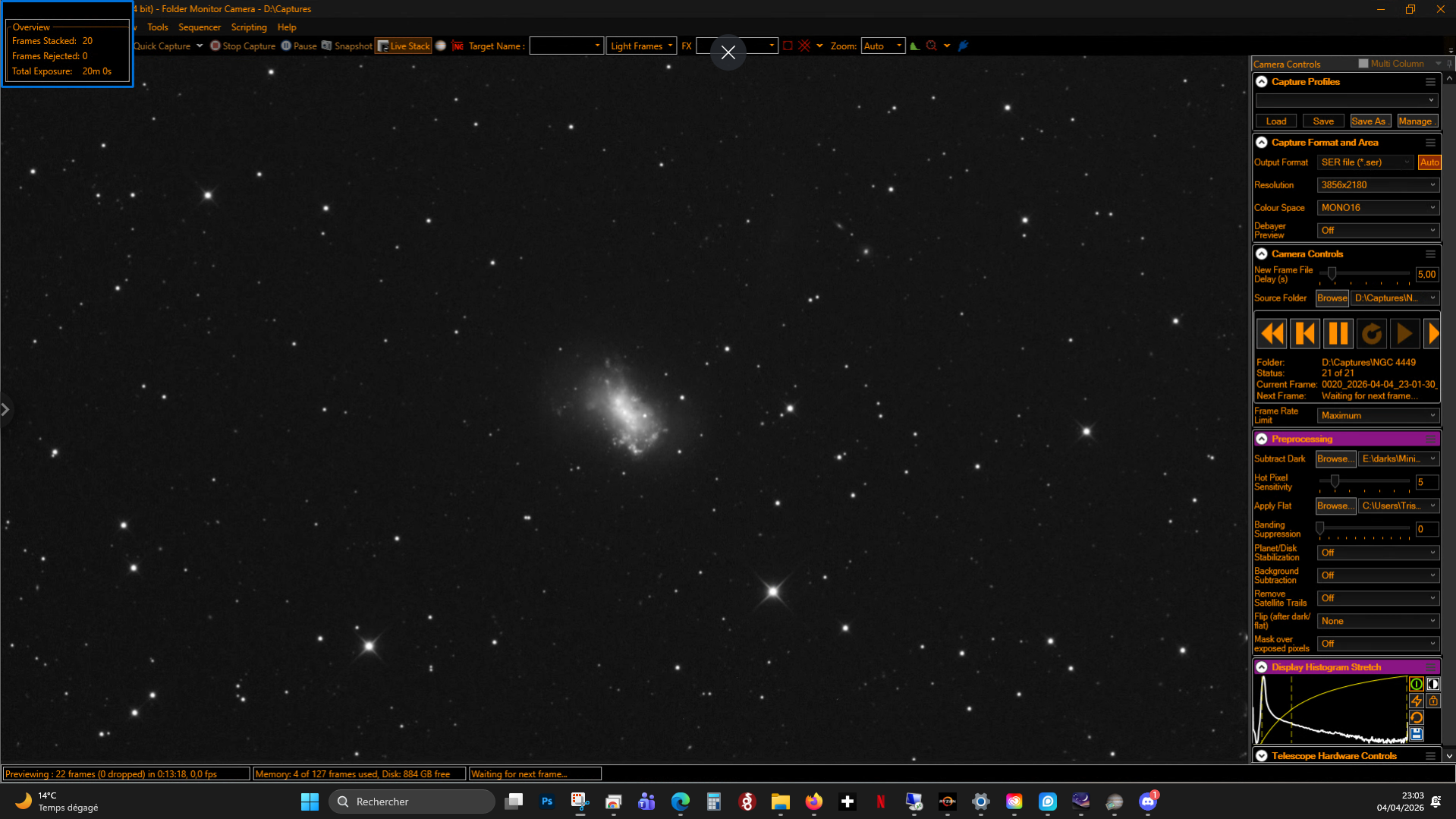Click the histogram lock icon
This screenshot has width=1456, height=819.
click(1432, 701)
